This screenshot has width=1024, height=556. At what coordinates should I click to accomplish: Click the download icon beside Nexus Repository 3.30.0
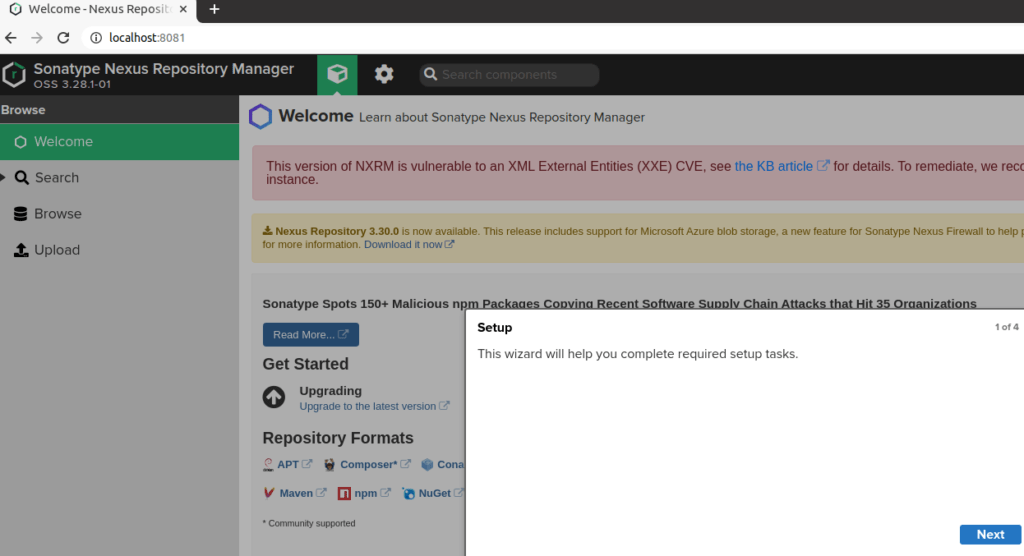tap(267, 231)
